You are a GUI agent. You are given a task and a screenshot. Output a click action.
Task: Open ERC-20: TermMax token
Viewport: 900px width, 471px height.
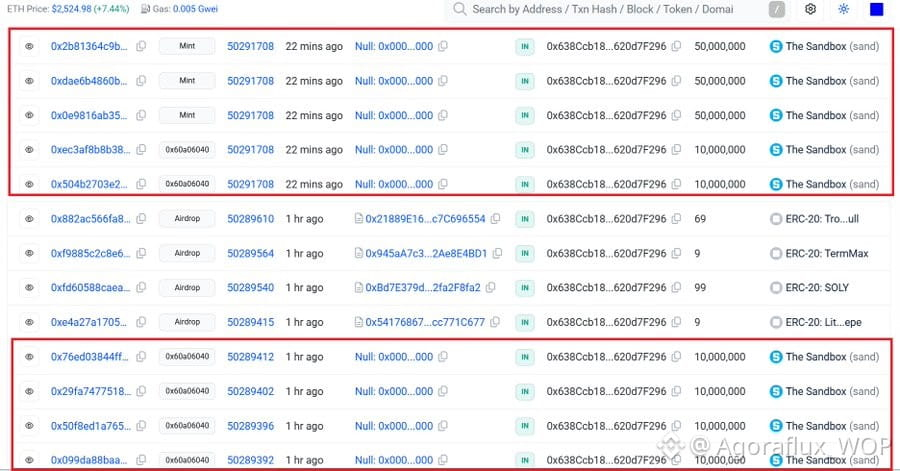coord(827,253)
